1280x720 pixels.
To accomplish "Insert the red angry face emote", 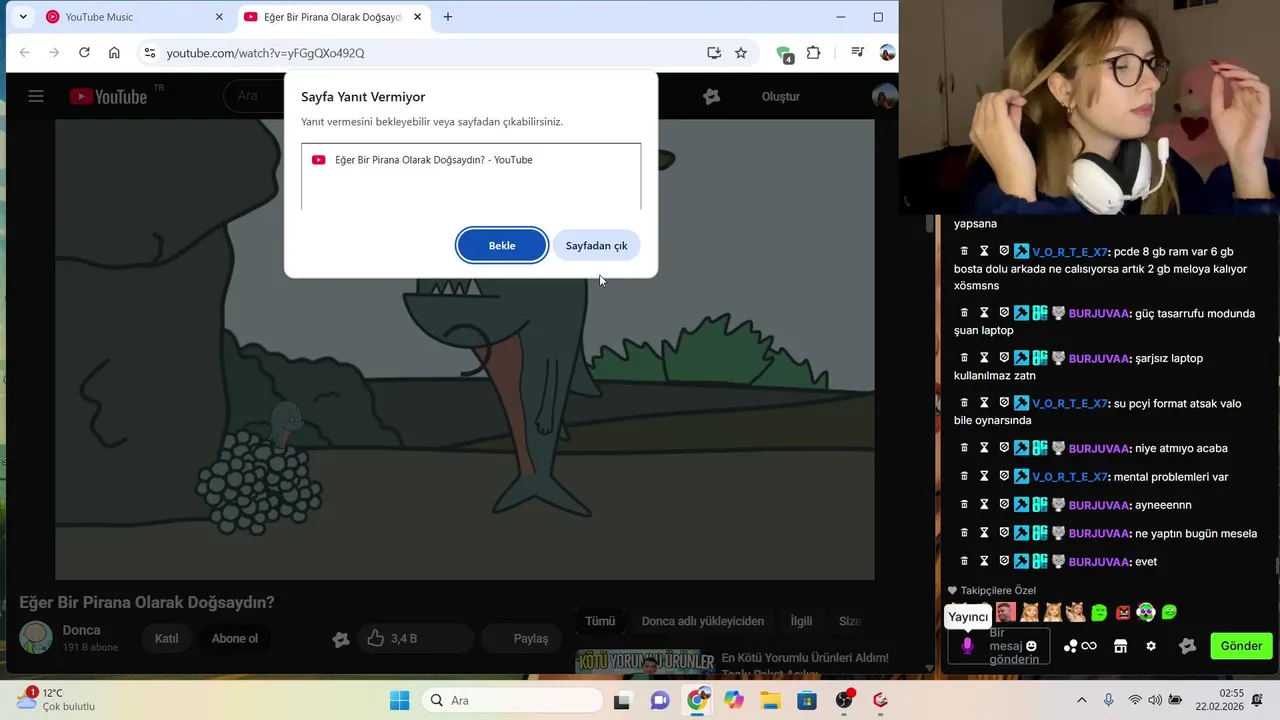I will (x=1123, y=612).
